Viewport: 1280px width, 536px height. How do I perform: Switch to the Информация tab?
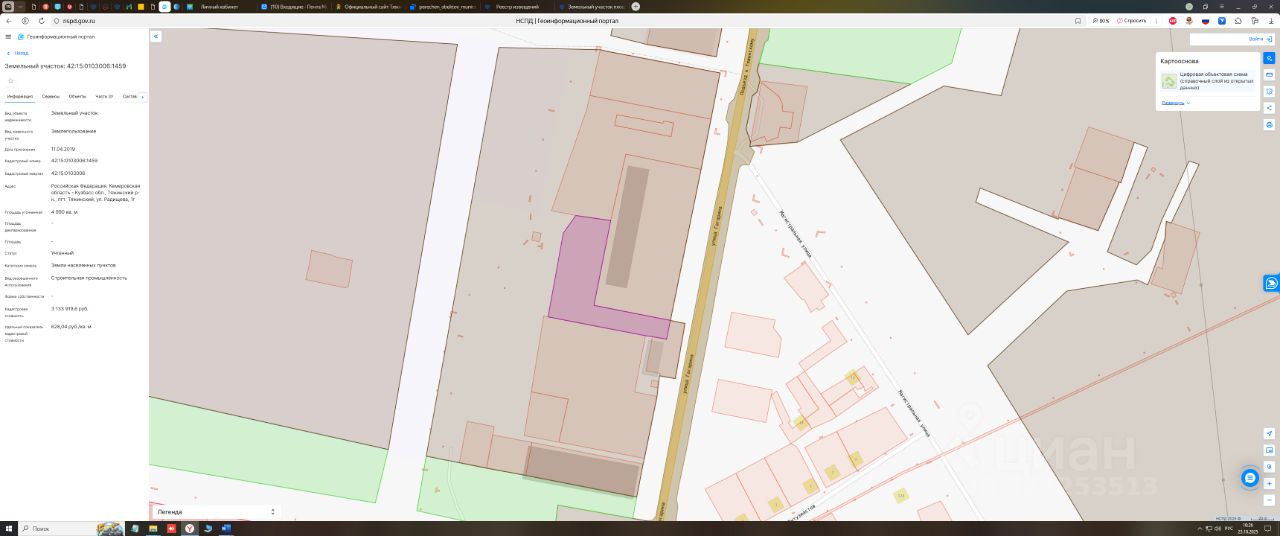(x=20, y=97)
